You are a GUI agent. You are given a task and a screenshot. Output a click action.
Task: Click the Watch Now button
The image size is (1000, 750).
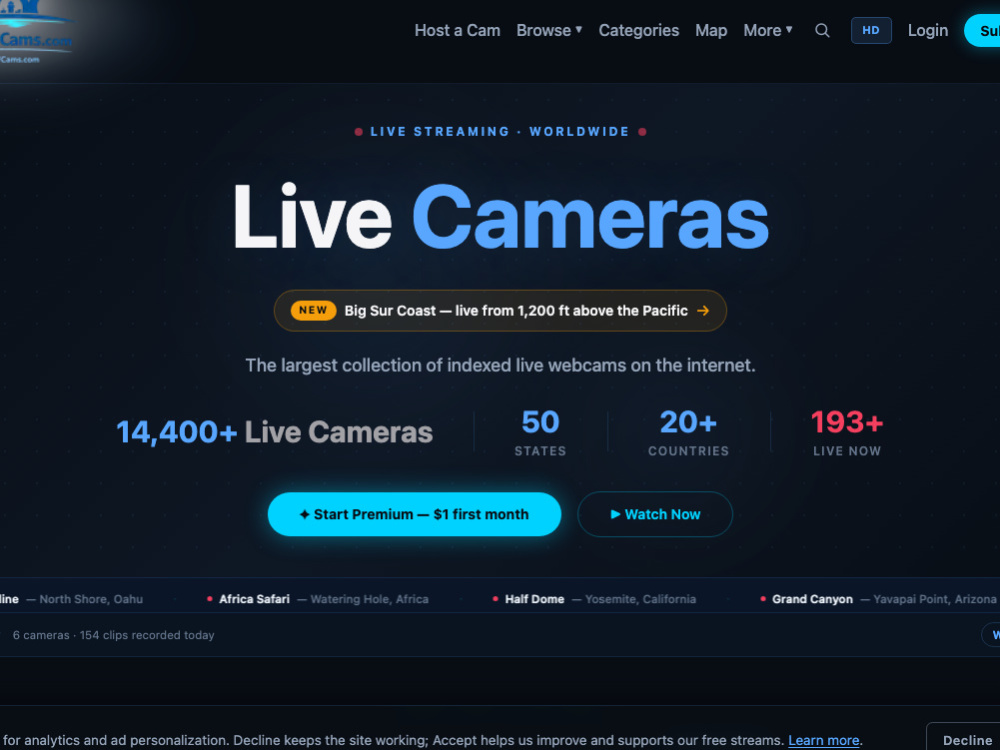655,514
